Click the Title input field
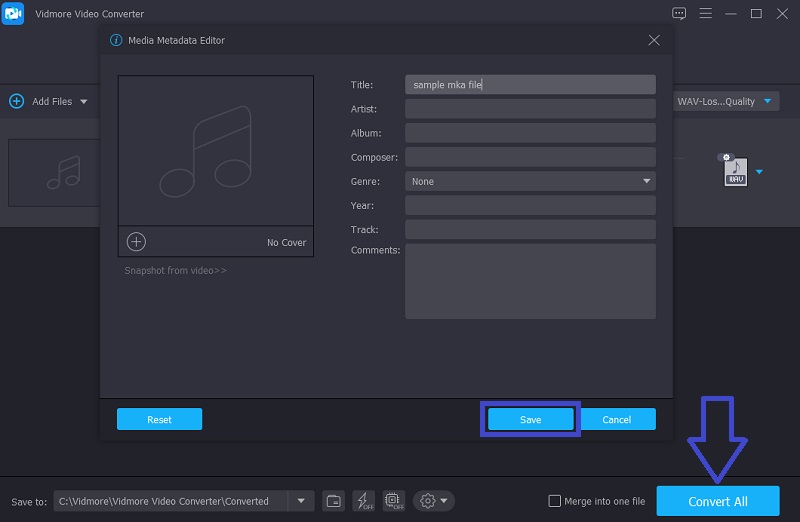The image size is (800, 522). 530,85
